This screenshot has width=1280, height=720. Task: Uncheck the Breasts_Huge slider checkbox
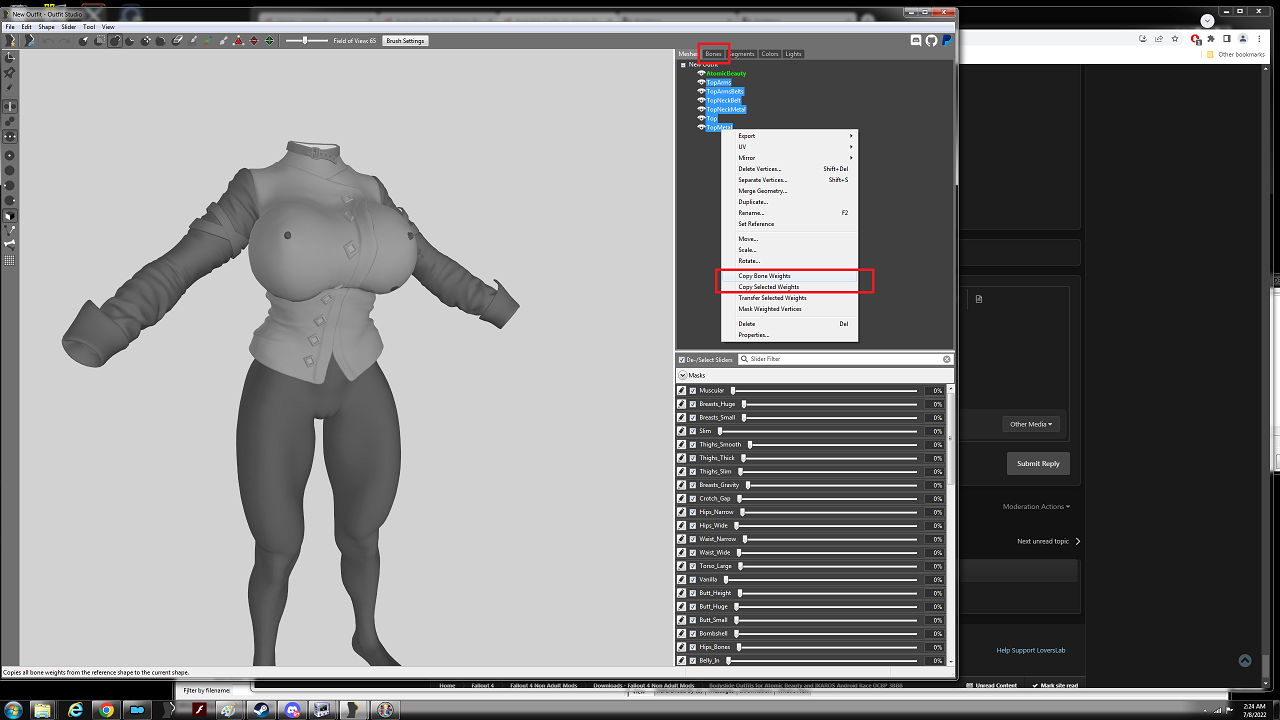click(692, 404)
